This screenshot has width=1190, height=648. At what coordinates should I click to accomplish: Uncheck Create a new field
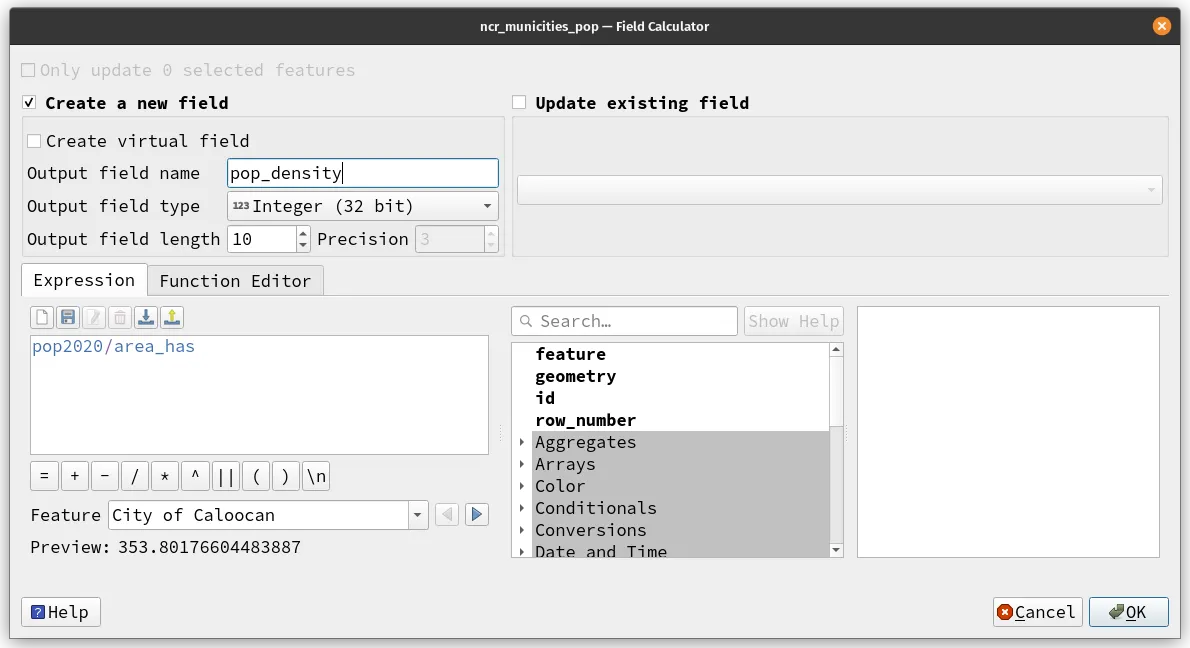29,101
